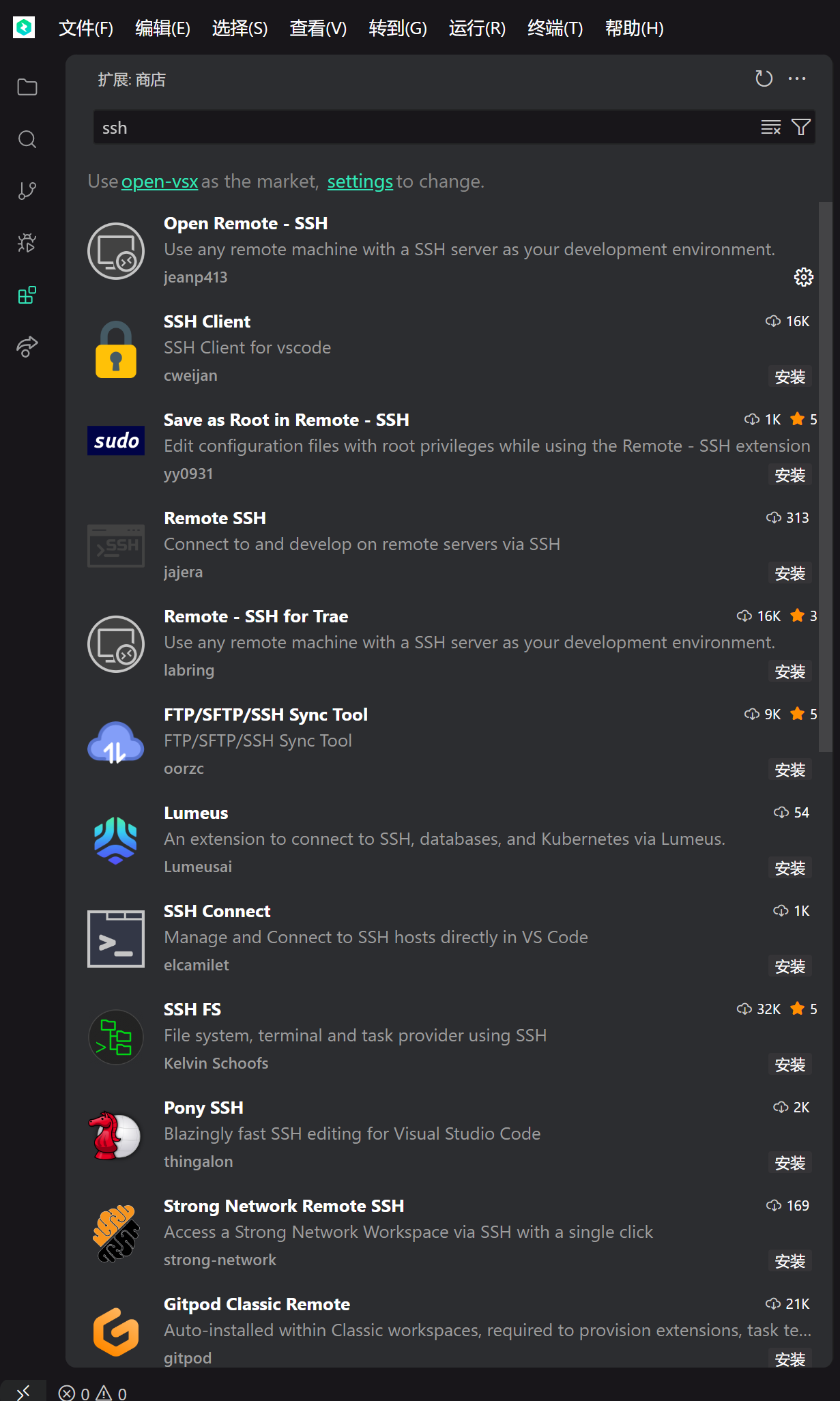Open the 编辑(E) menu
This screenshot has width=840, height=1401.
(162, 28)
